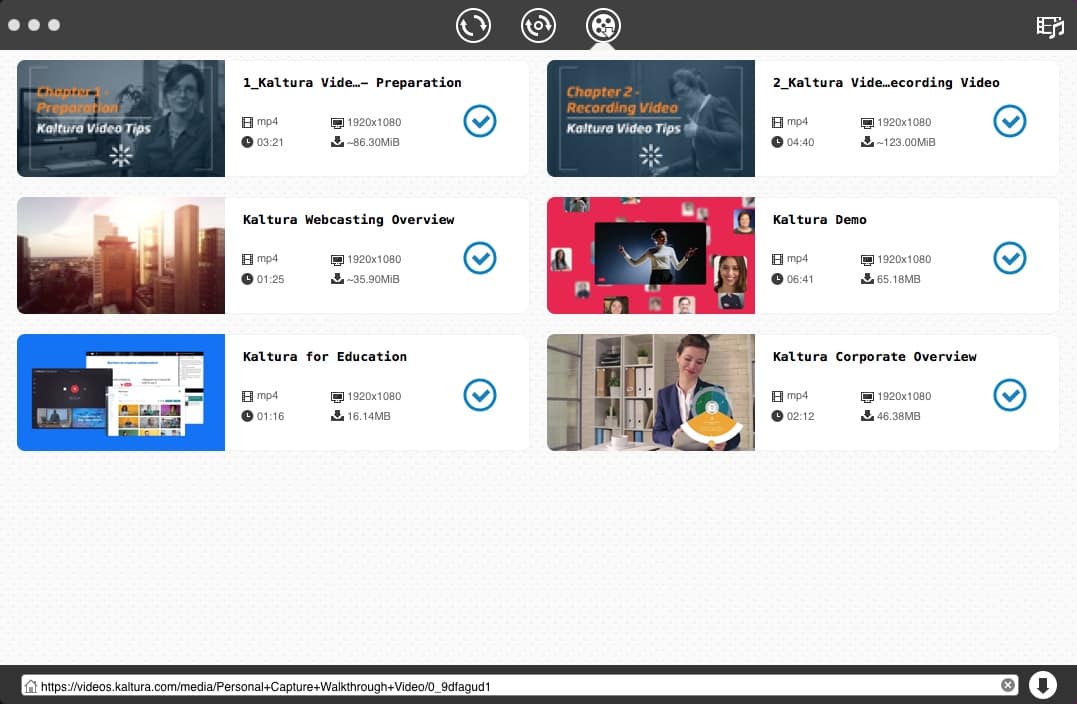
Task: Click monitor icon in 2_Kaltura Recording Video card
Action: coord(868,123)
